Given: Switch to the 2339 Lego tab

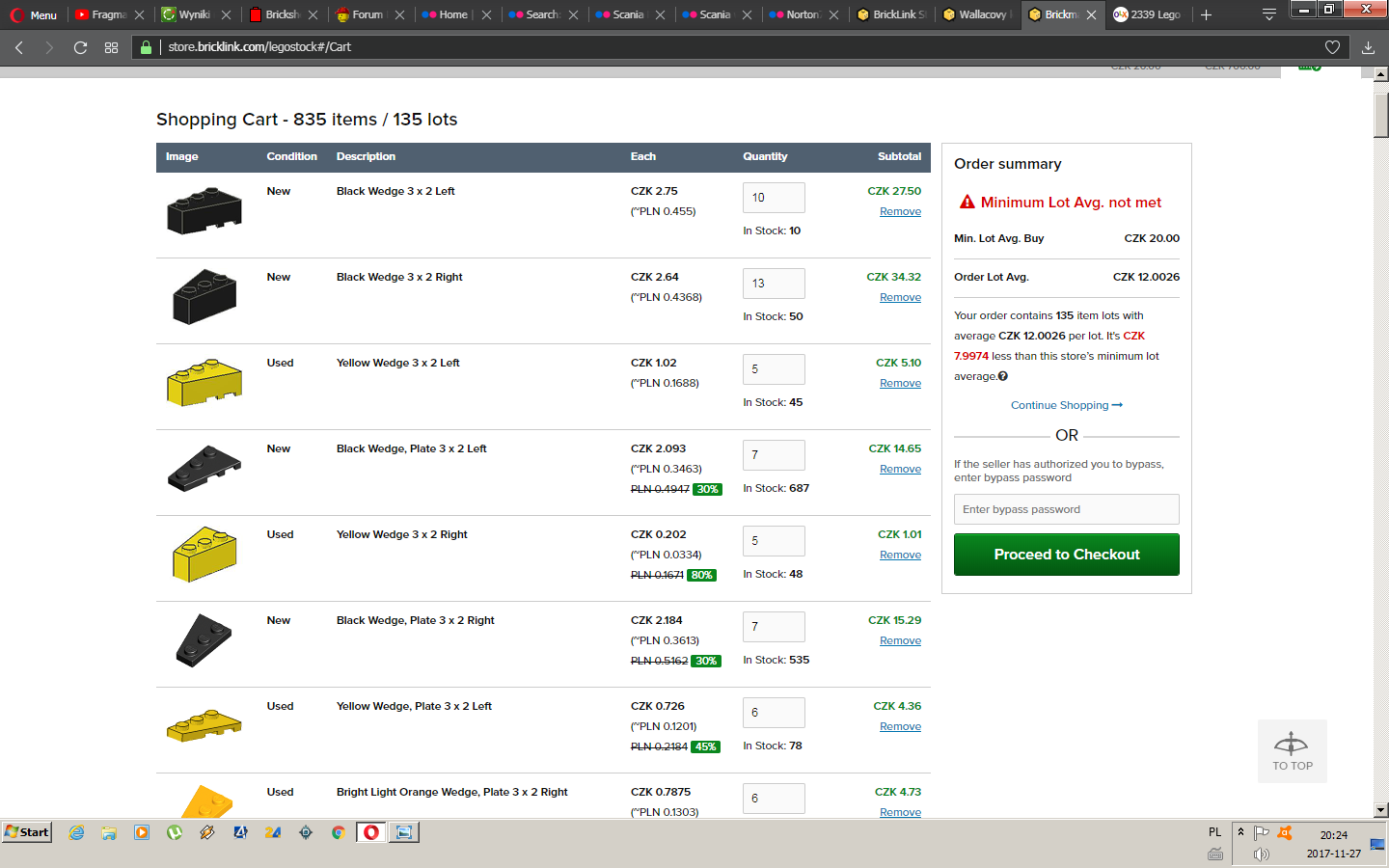Looking at the screenshot, I should (x=1147, y=14).
